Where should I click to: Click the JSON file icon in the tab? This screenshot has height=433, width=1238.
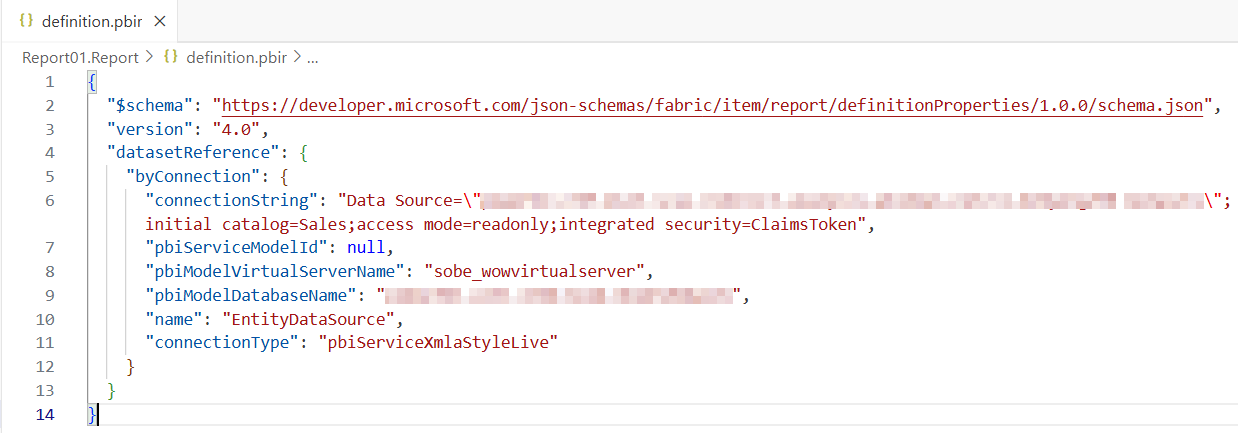pos(26,21)
